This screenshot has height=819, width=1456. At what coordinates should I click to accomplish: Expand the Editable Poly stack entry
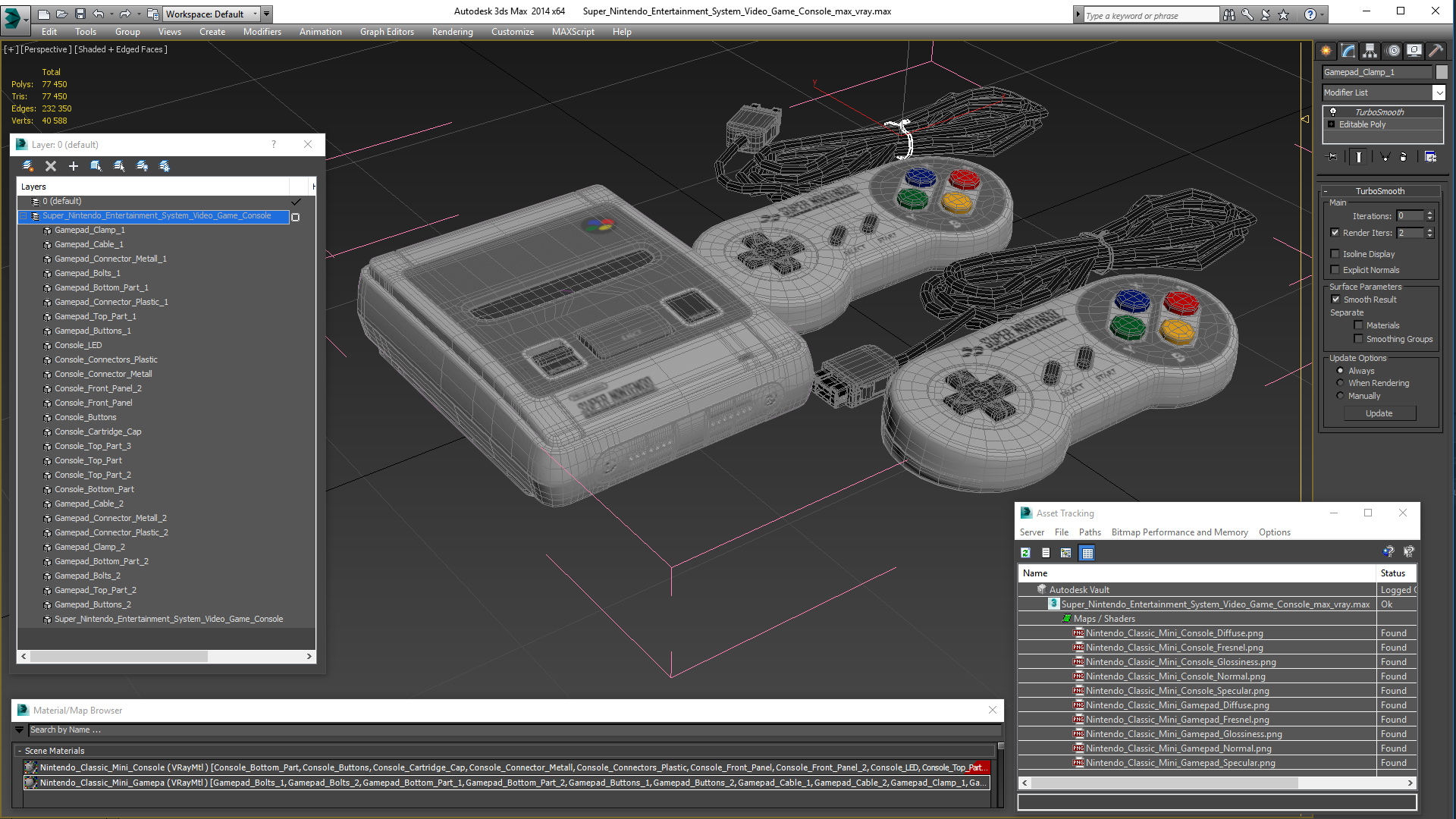[1331, 124]
